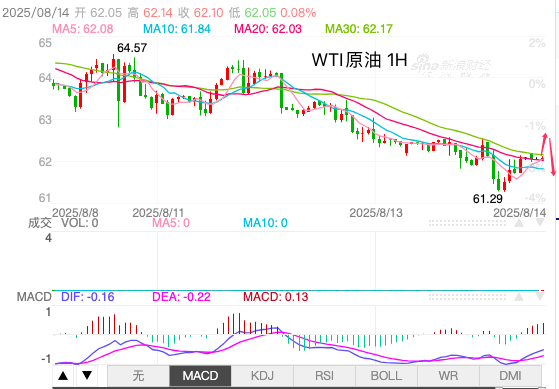Image resolution: width=559 pixels, height=389 pixels.
Task: Open the WR indicator tab
Action: tap(448, 376)
